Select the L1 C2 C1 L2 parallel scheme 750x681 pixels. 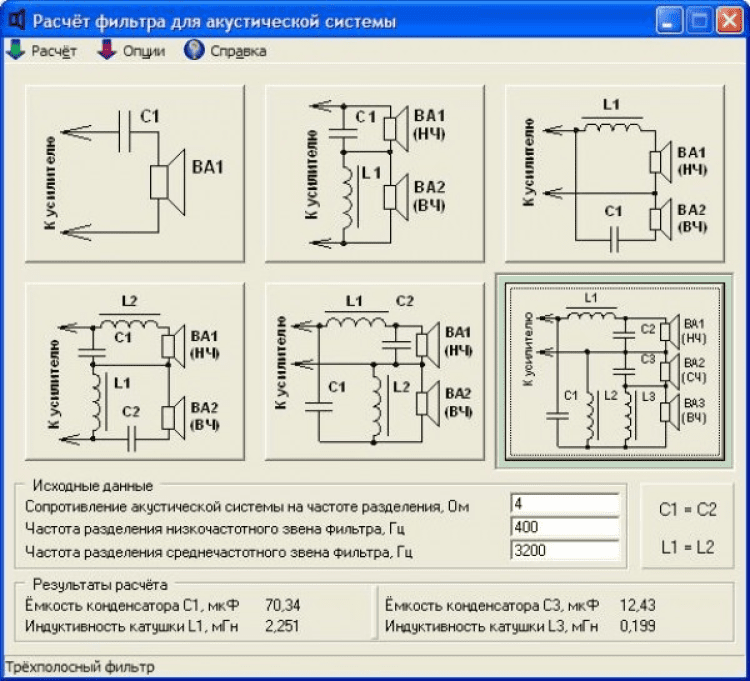(x=375, y=372)
